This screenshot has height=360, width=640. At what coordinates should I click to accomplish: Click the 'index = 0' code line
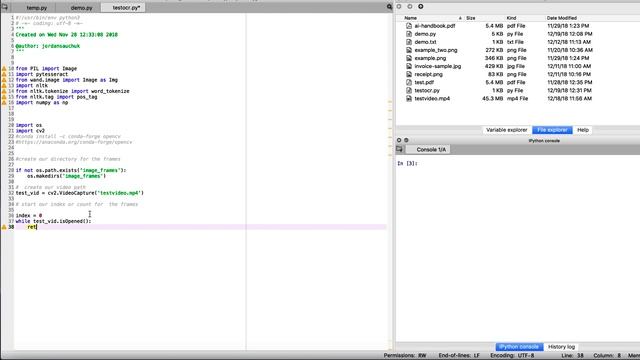click(x=29, y=216)
